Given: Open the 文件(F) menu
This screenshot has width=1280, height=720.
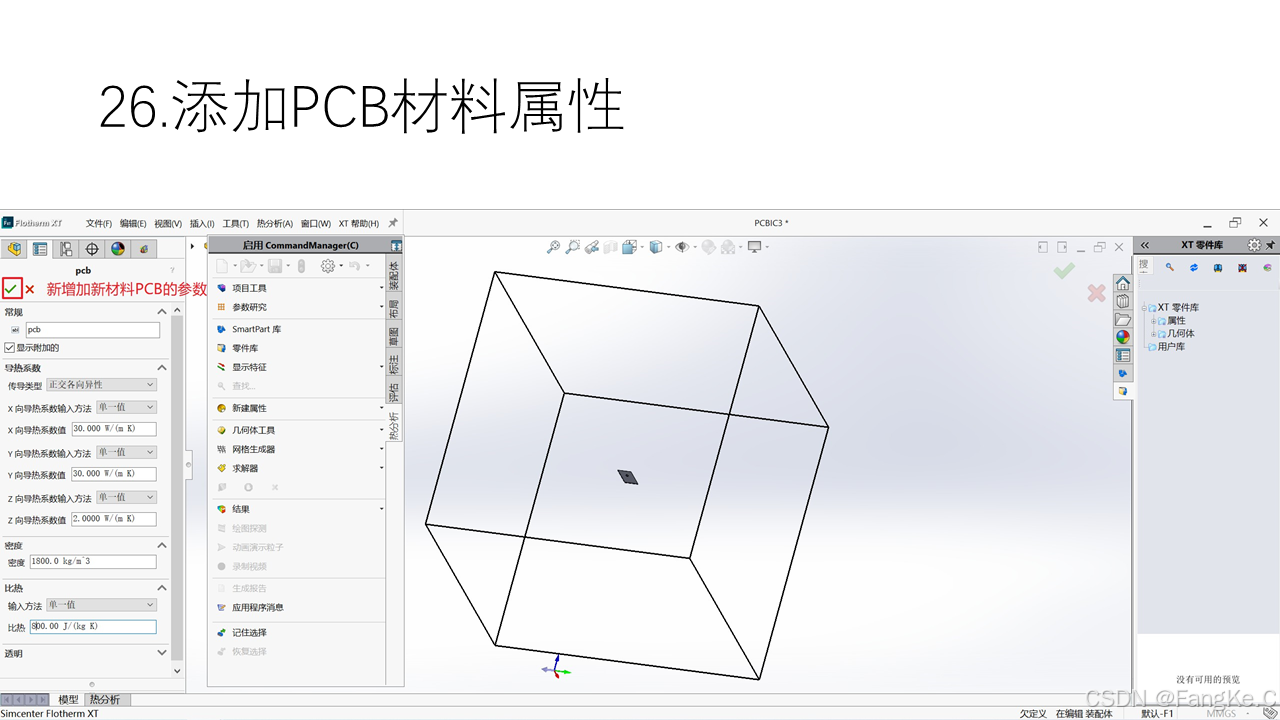Looking at the screenshot, I should (x=99, y=224).
